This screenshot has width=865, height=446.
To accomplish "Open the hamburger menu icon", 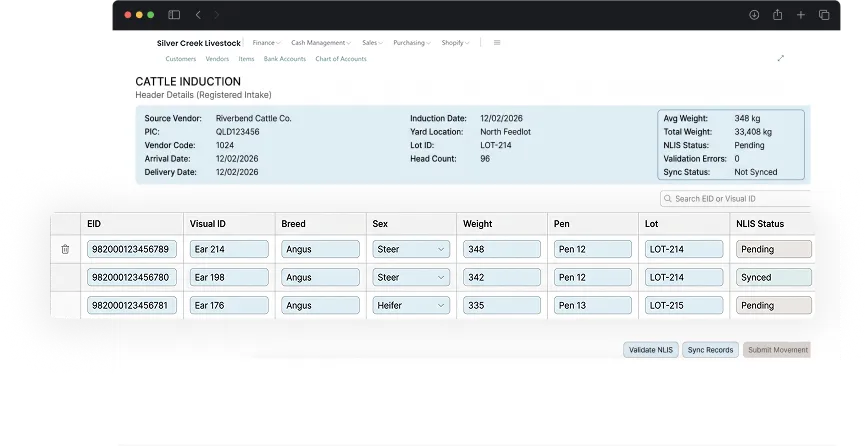I will tap(497, 43).
